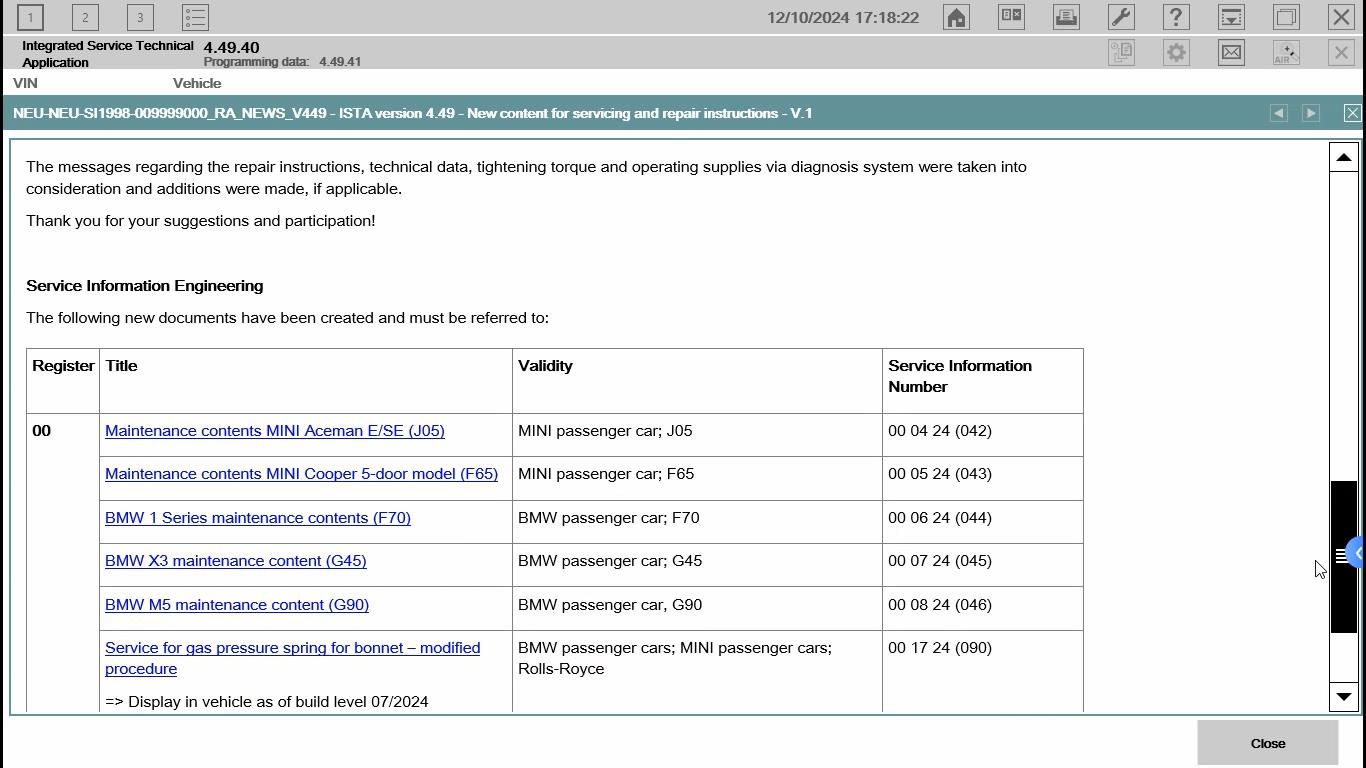Click the AIR search icon
Viewport: 1366px width, 768px height.
click(1286, 53)
